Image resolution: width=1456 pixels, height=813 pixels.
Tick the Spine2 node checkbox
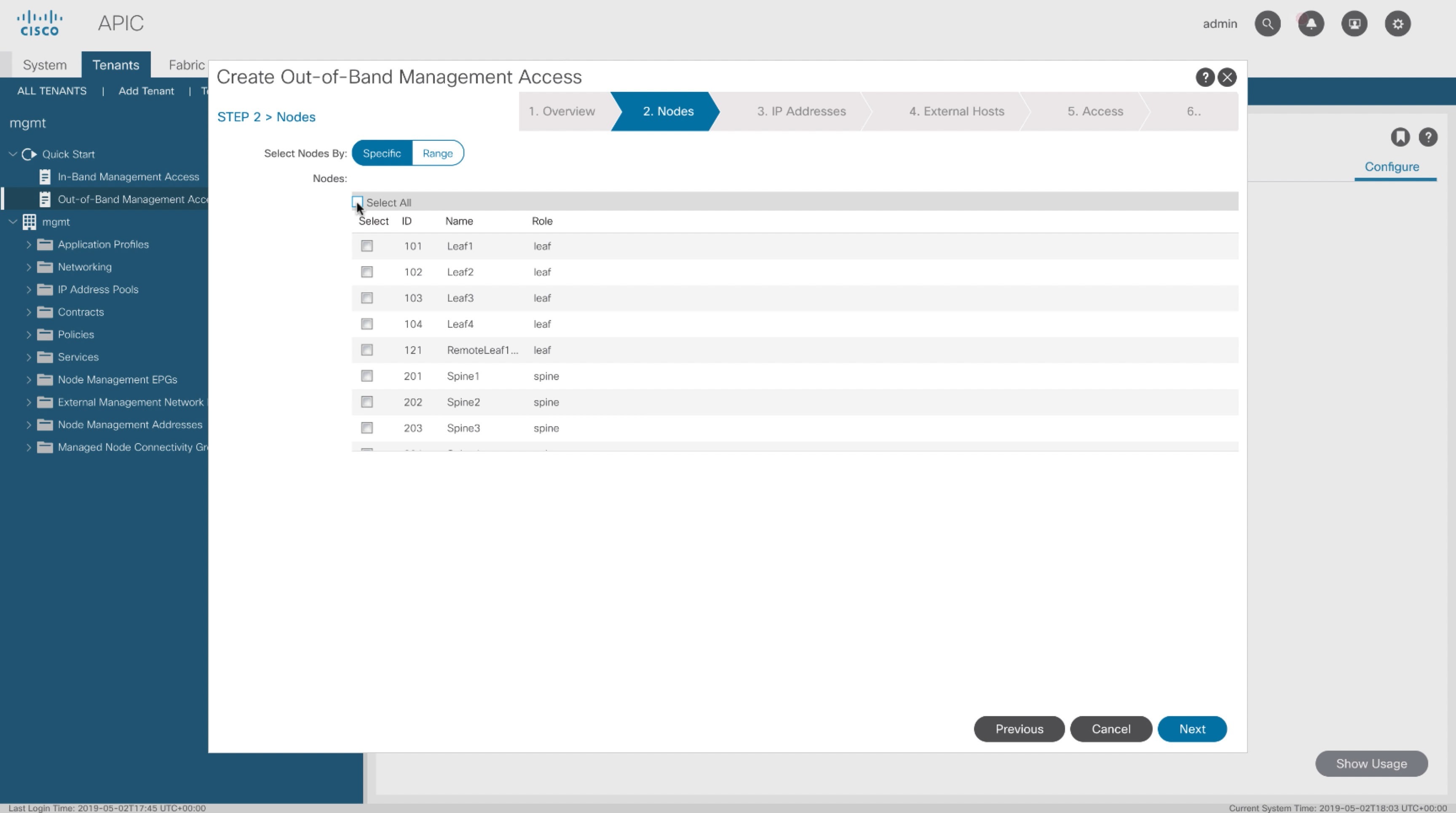point(367,402)
